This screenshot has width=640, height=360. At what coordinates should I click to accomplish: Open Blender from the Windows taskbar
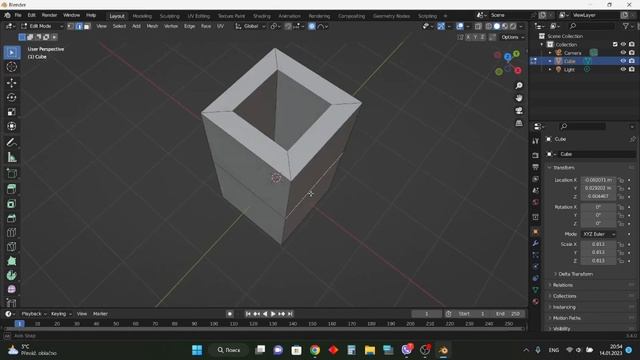[443, 350]
